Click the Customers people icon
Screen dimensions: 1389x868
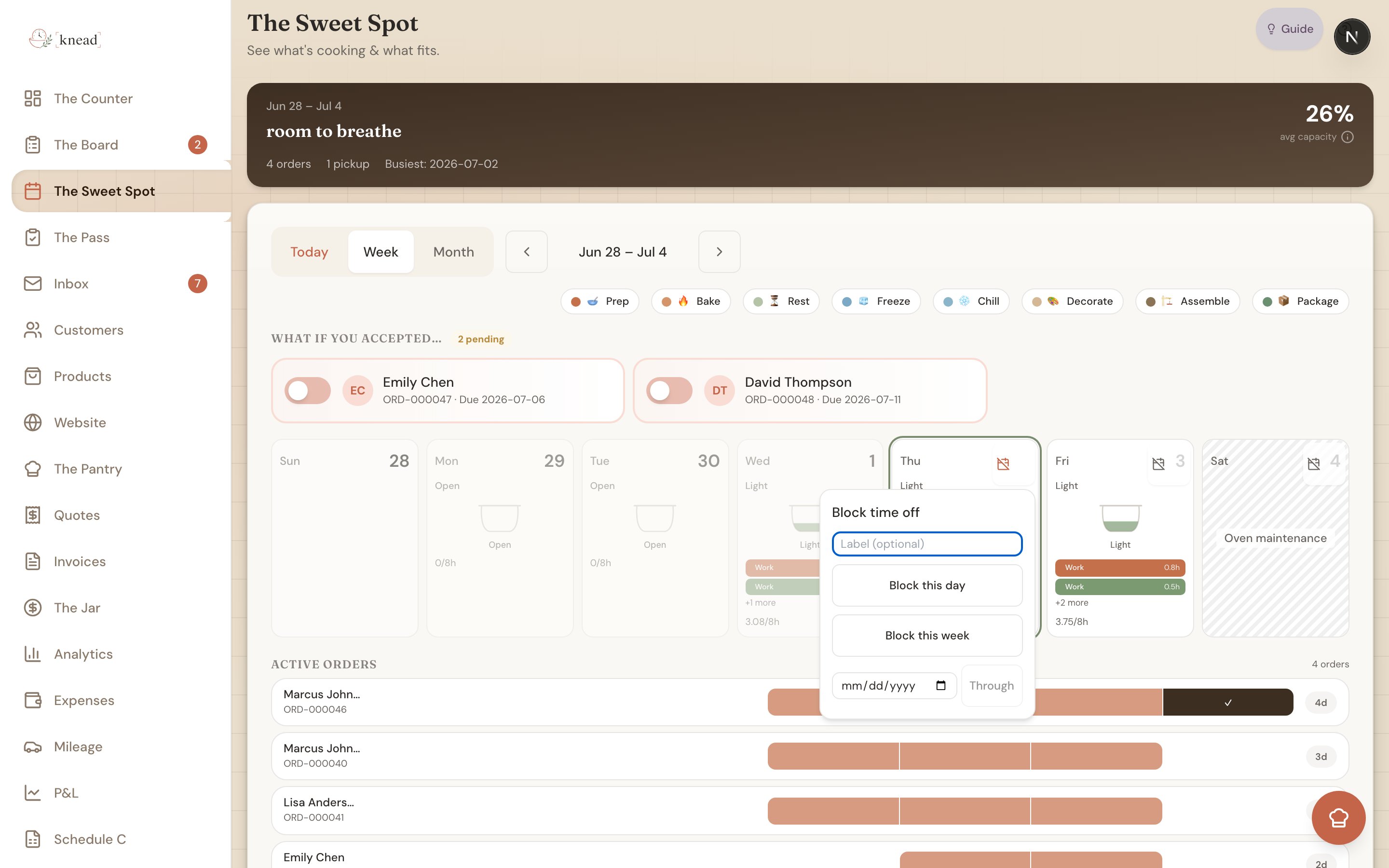(x=33, y=330)
